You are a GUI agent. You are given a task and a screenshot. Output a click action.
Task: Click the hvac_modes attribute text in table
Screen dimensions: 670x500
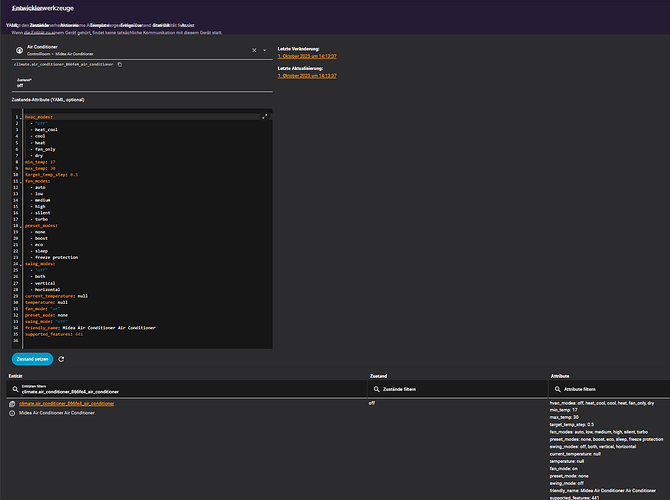coord(602,403)
